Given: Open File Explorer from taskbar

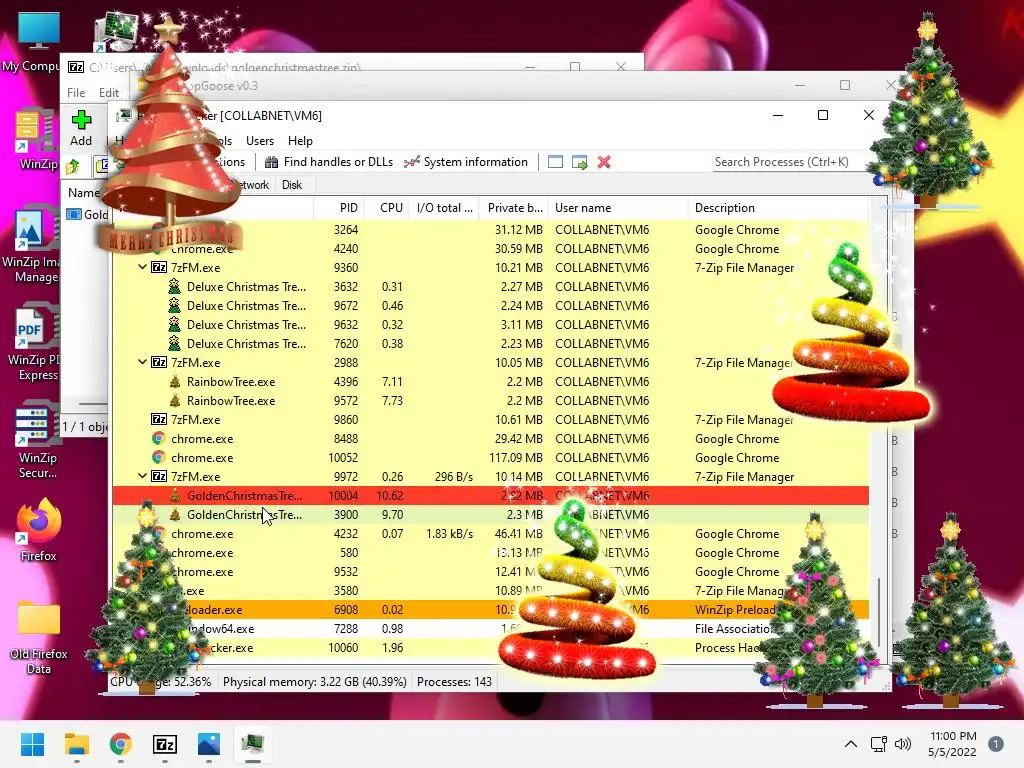Looking at the screenshot, I should tap(76, 744).
